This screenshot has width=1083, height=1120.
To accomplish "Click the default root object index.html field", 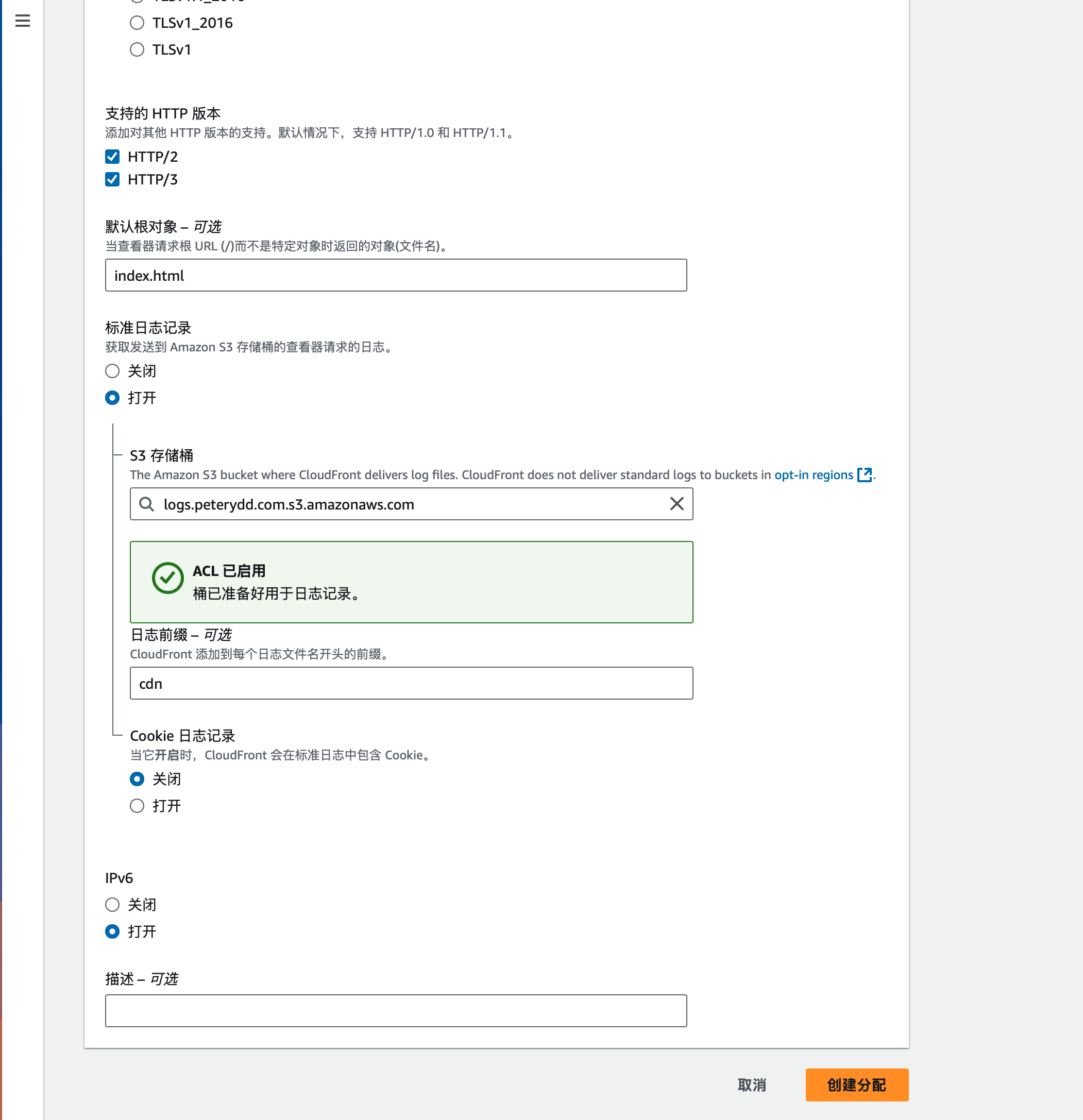I will (x=396, y=276).
